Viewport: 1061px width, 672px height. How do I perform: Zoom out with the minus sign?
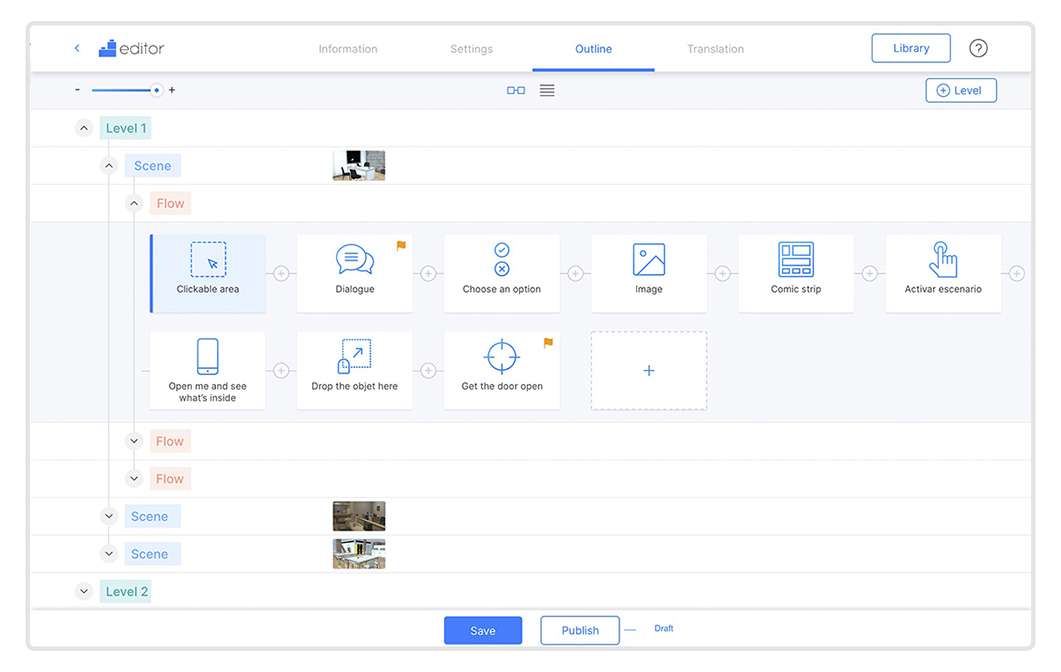click(77, 89)
